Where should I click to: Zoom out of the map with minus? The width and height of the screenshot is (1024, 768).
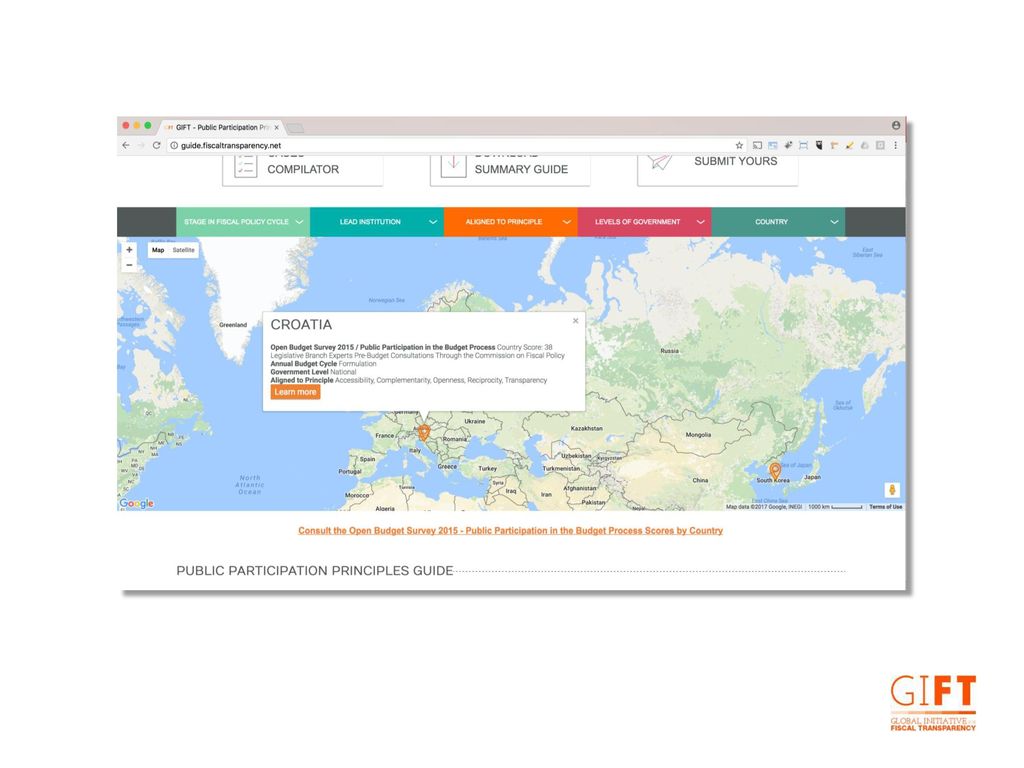point(129,264)
